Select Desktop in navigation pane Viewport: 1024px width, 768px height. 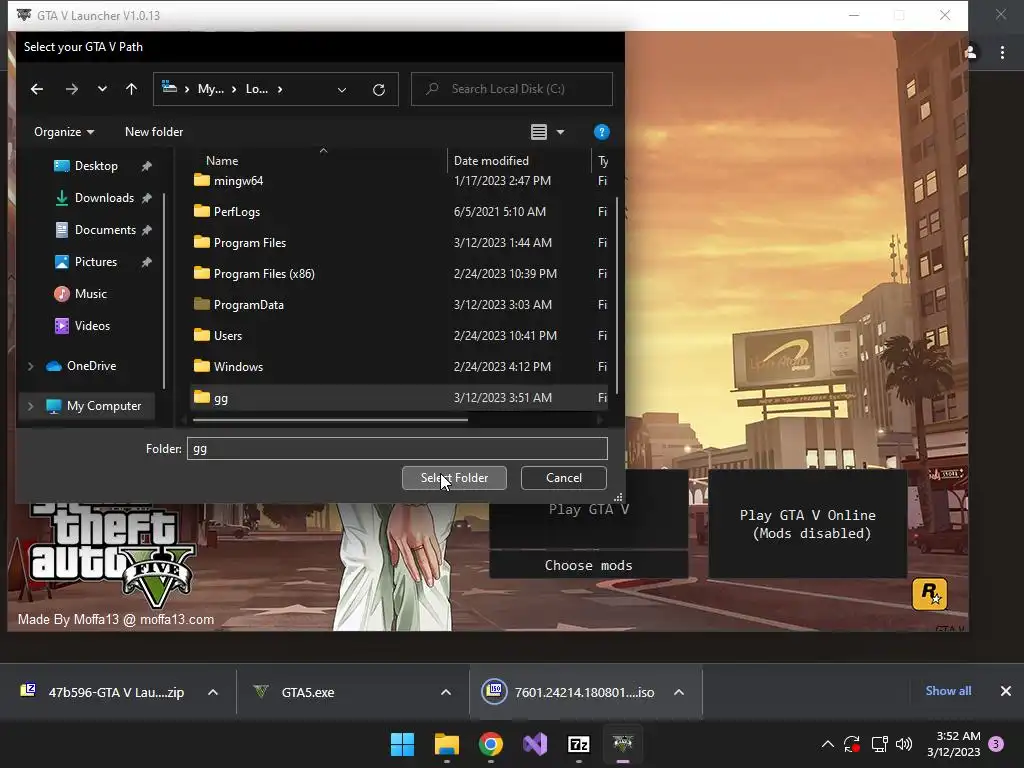point(96,166)
